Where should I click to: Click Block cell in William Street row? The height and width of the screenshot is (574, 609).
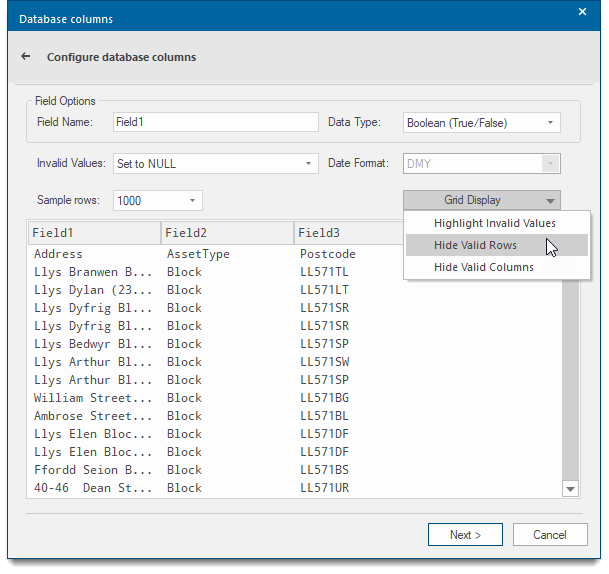pos(184,398)
